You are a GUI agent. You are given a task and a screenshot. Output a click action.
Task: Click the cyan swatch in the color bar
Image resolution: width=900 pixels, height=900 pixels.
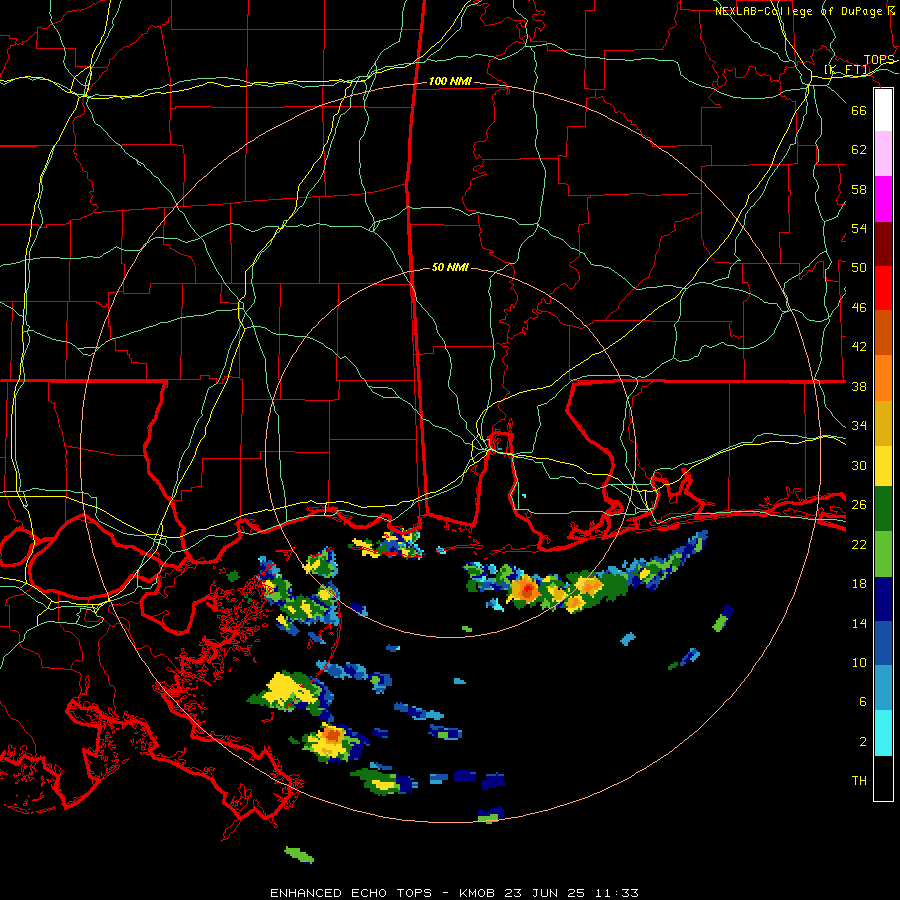(883, 733)
